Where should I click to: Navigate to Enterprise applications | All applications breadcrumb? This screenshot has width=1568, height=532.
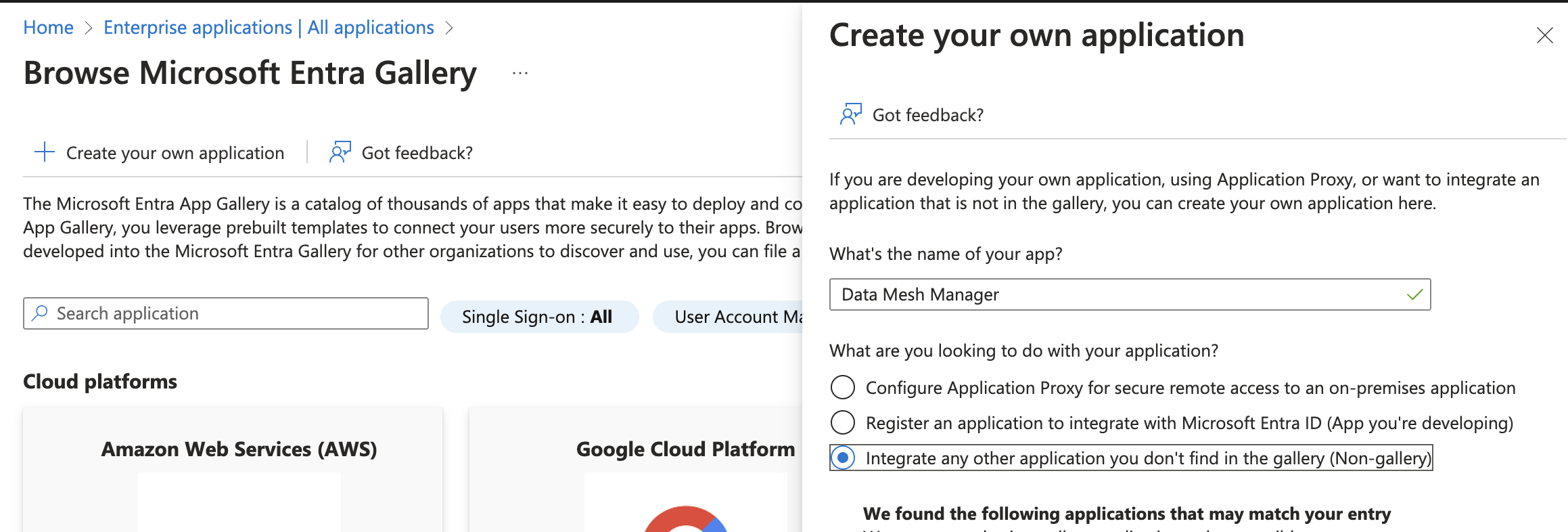click(269, 28)
